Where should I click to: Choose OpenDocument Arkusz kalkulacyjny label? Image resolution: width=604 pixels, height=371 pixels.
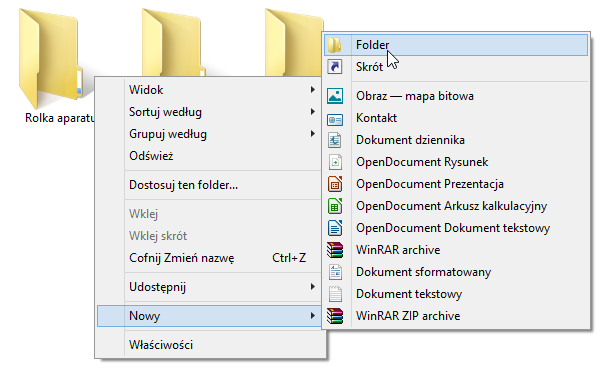coord(451,206)
